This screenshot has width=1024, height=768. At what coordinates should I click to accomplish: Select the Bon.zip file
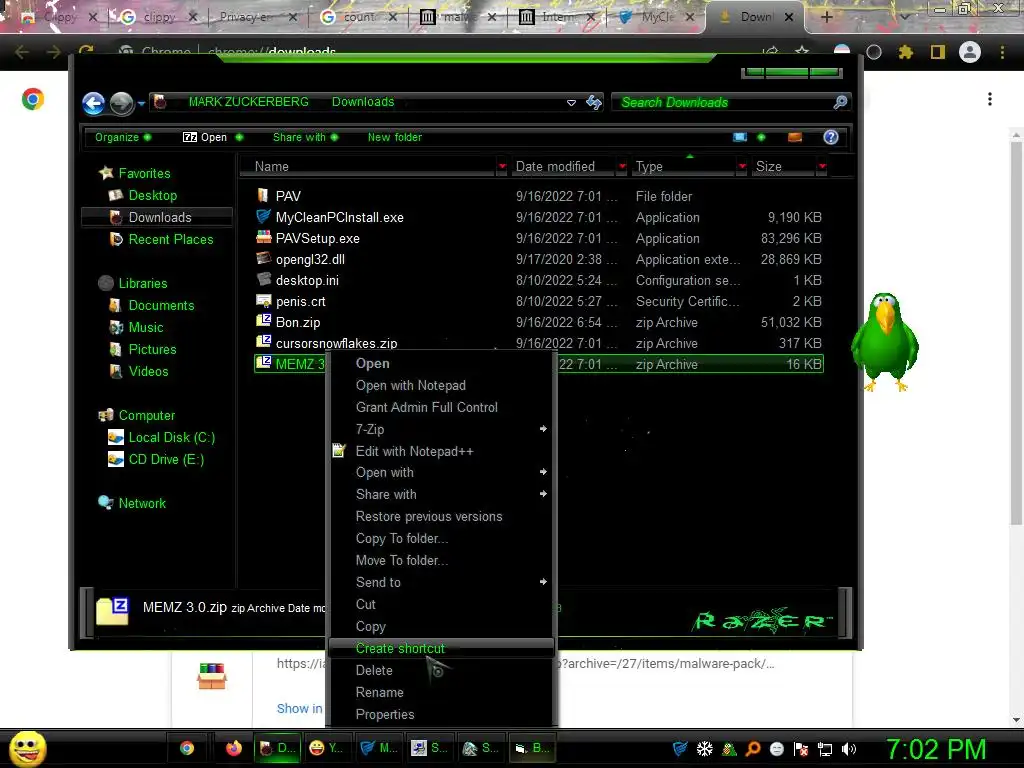pos(298,323)
